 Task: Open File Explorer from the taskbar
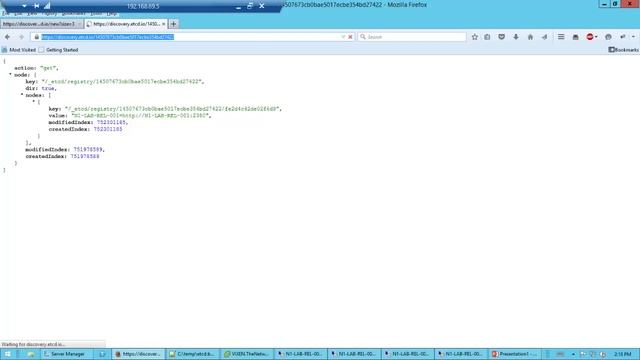[31, 354]
